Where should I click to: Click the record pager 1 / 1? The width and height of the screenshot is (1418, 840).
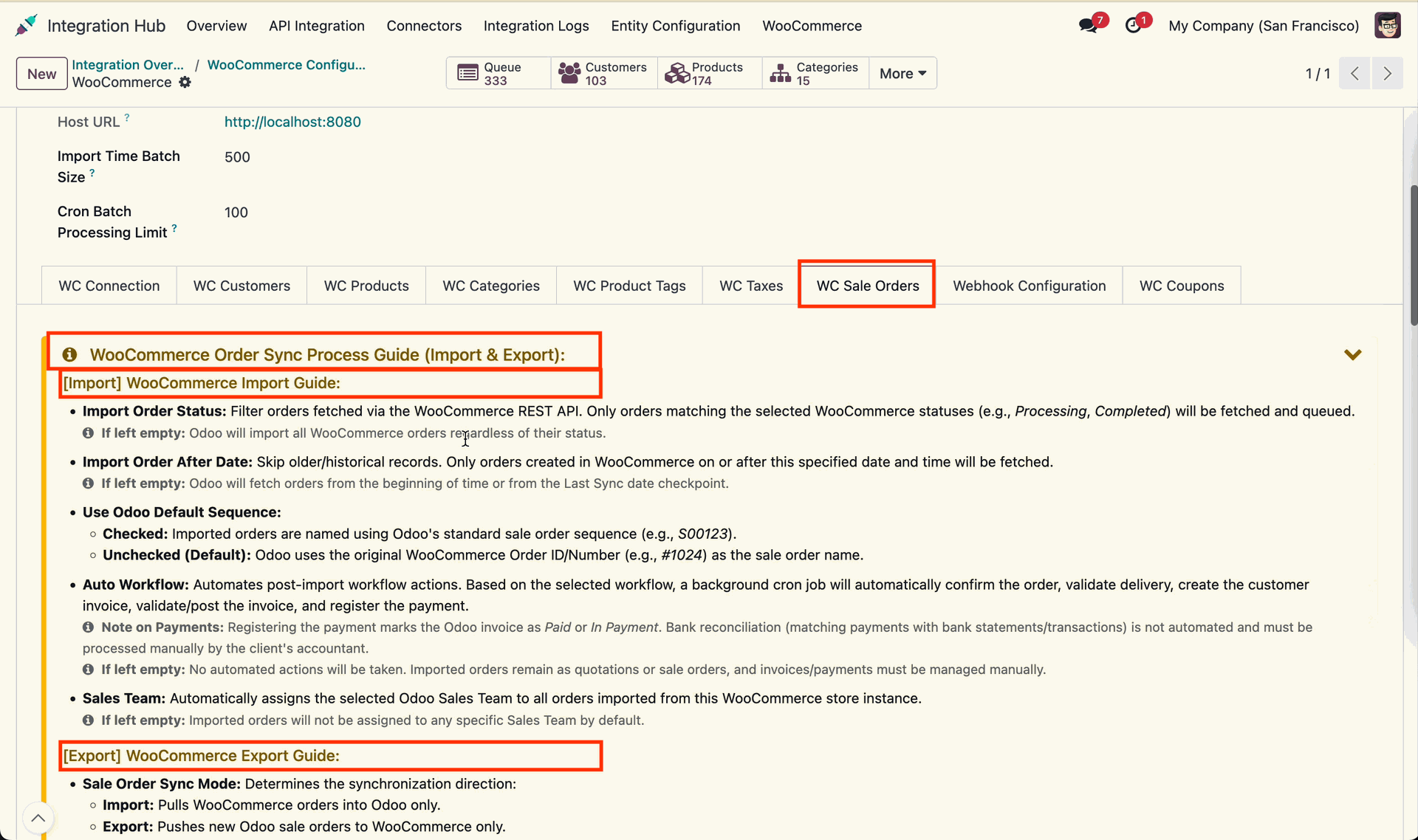point(1318,74)
